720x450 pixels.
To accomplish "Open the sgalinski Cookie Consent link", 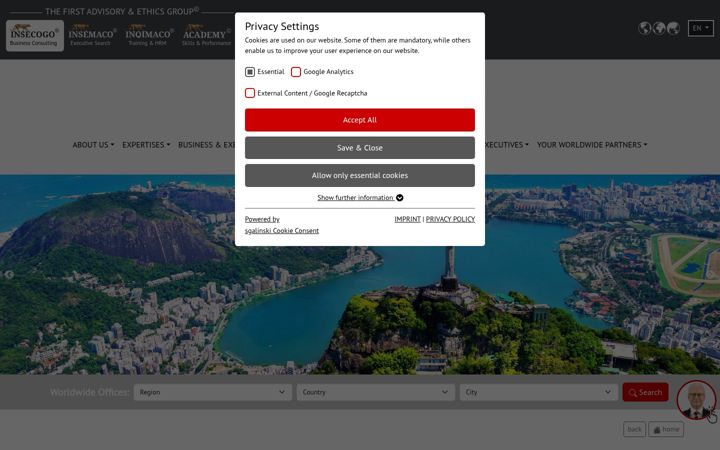I will click(x=281, y=231).
